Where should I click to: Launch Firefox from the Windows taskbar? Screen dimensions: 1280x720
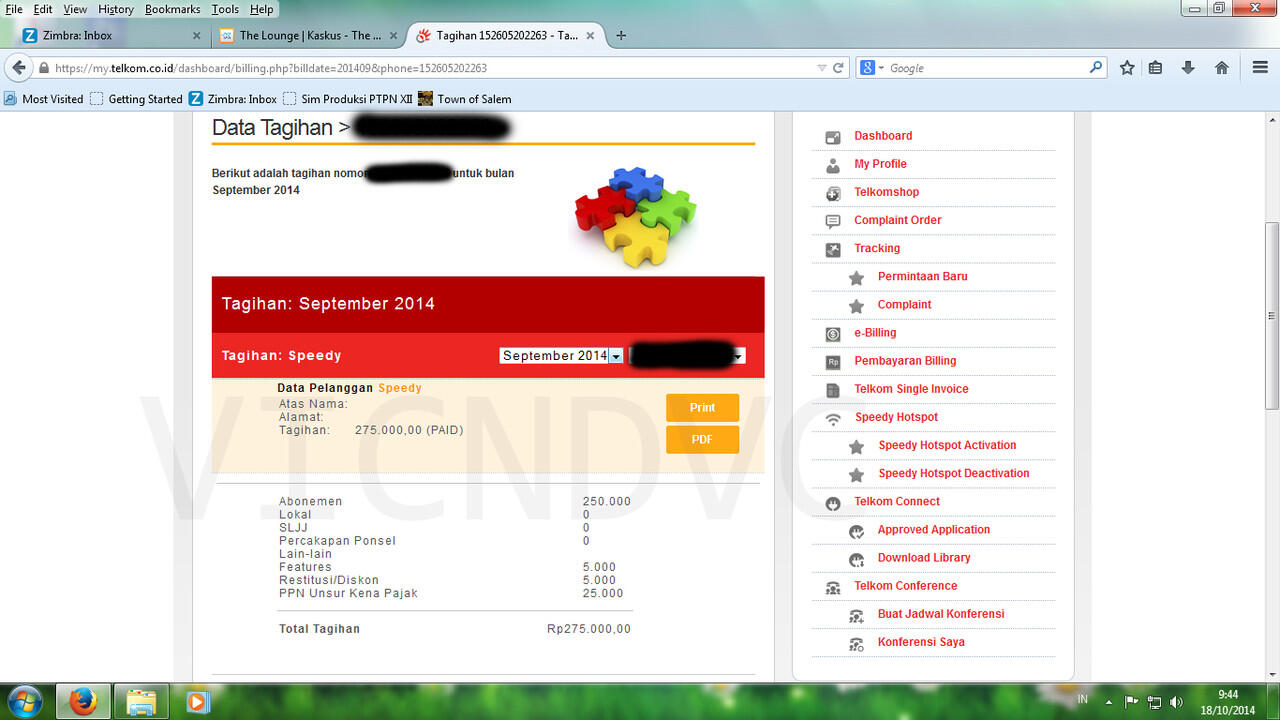pyautogui.click(x=83, y=702)
